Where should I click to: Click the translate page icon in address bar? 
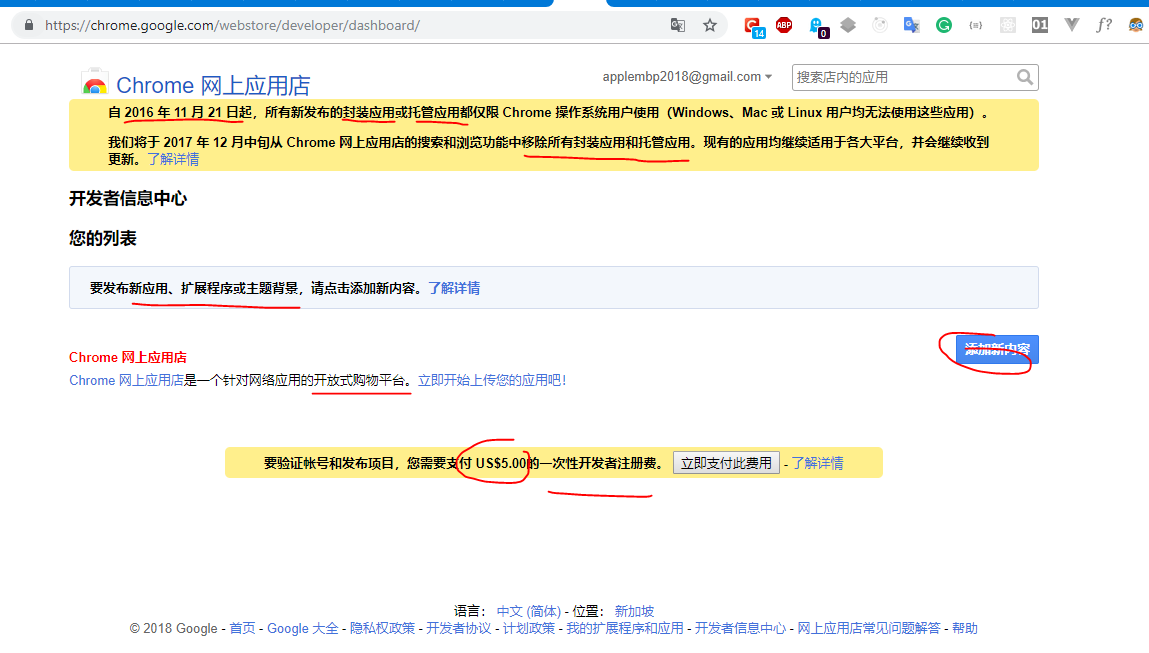[x=678, y=25]
